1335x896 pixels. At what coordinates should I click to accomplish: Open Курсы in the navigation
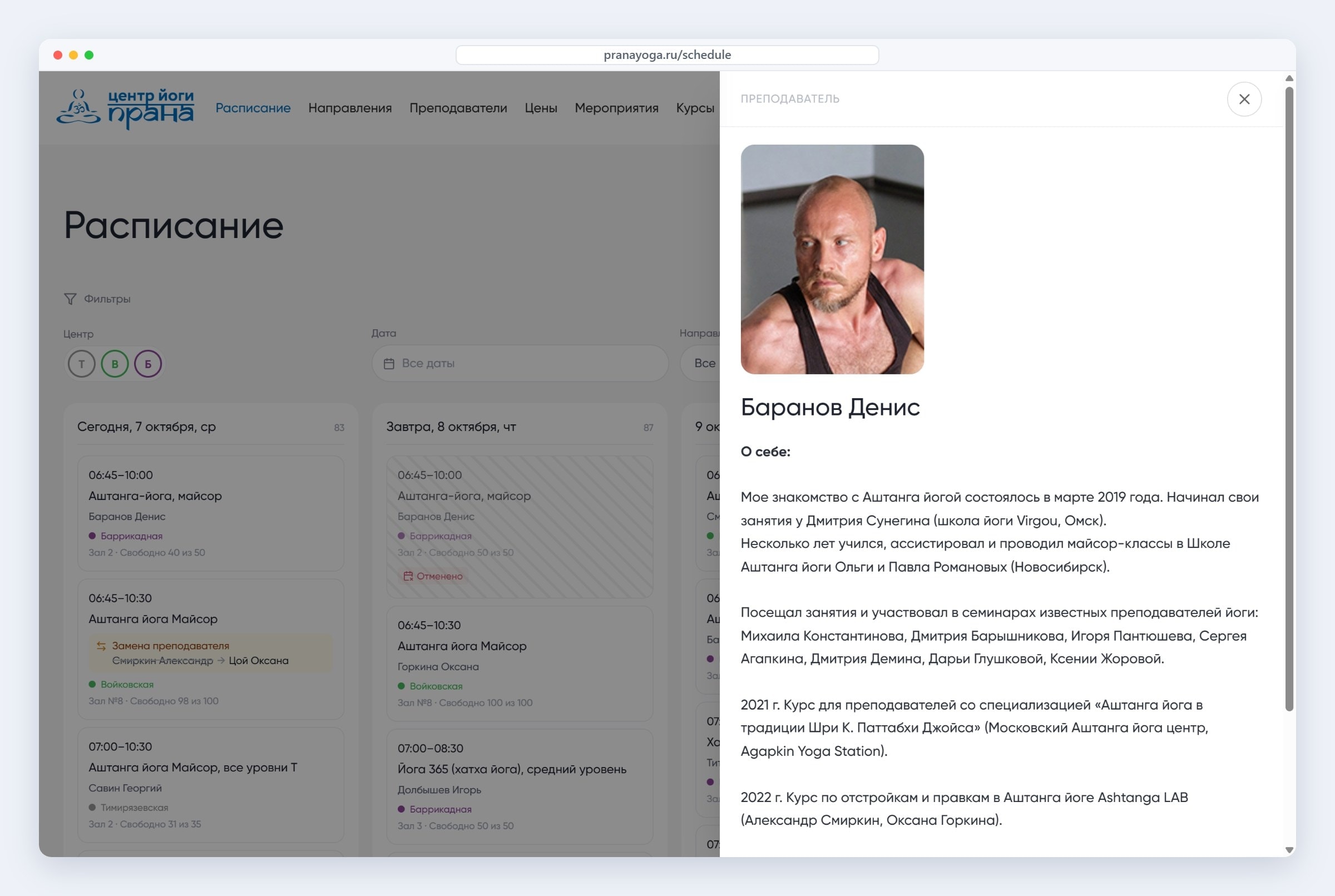695,108
